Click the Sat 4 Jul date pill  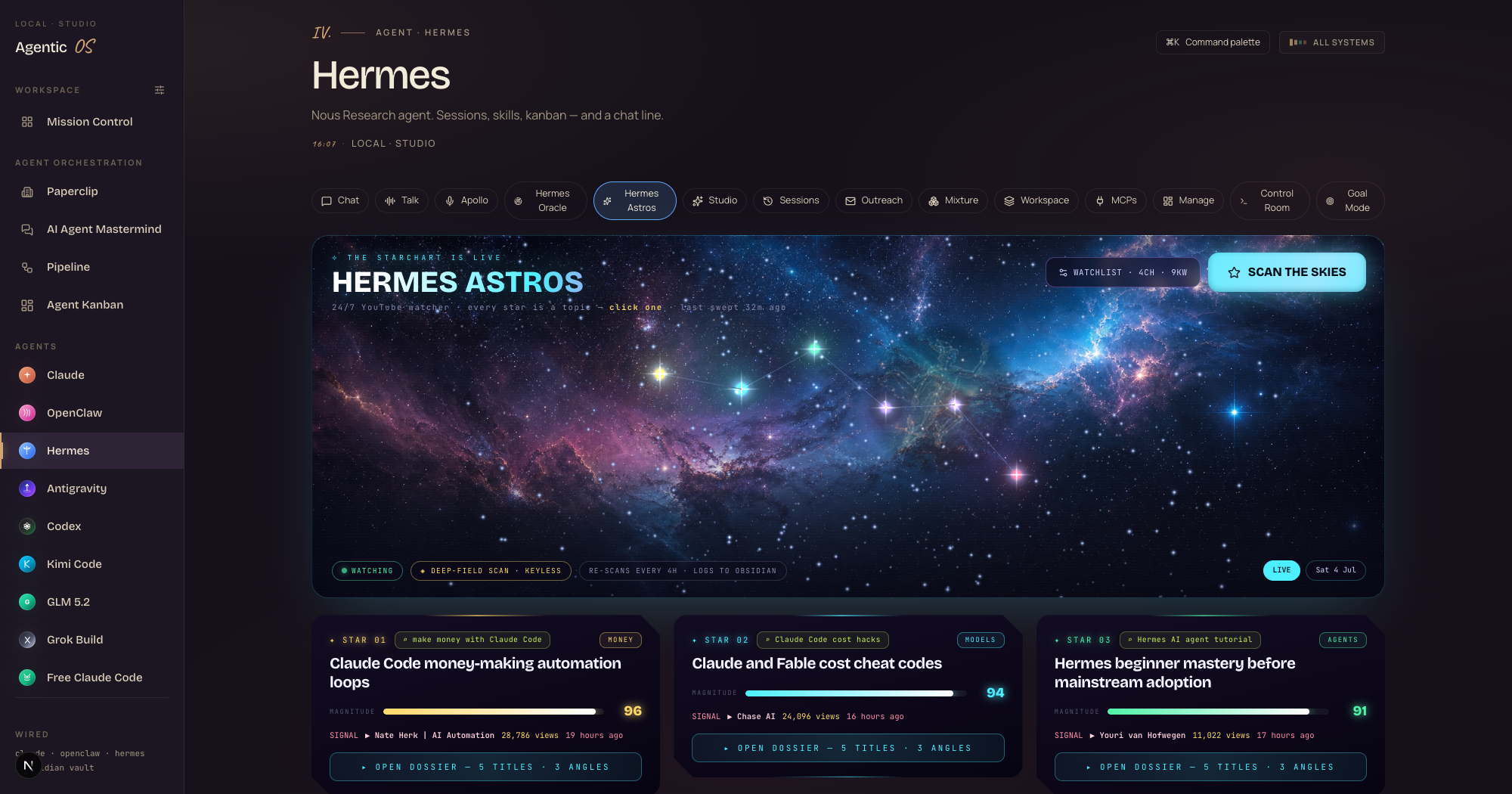tap(1336, 570)
